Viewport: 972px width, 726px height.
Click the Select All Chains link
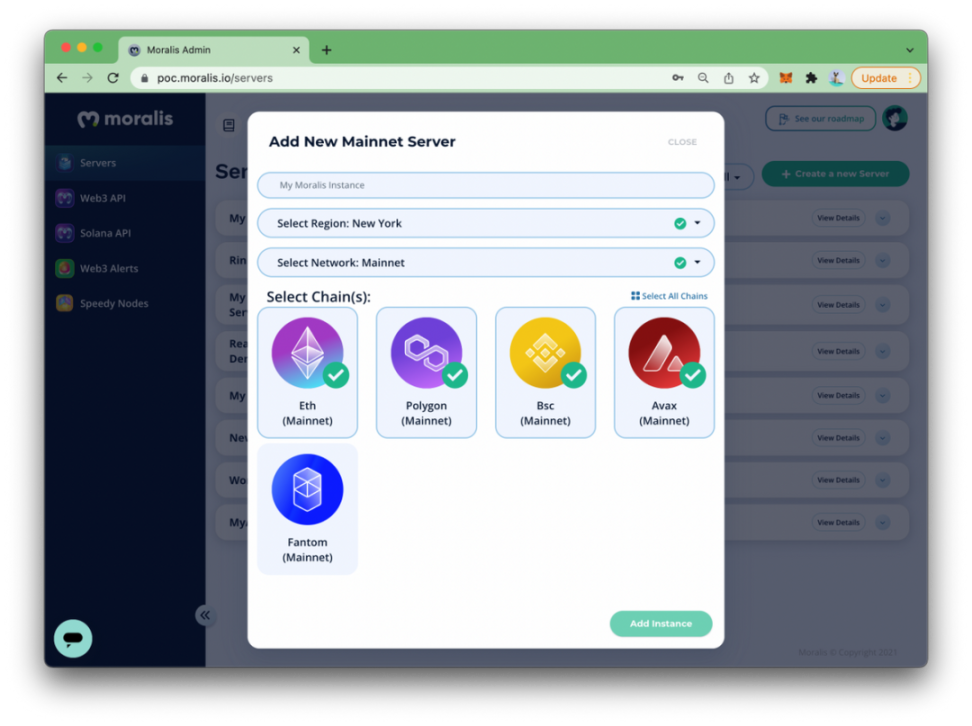tap(669, 296)
